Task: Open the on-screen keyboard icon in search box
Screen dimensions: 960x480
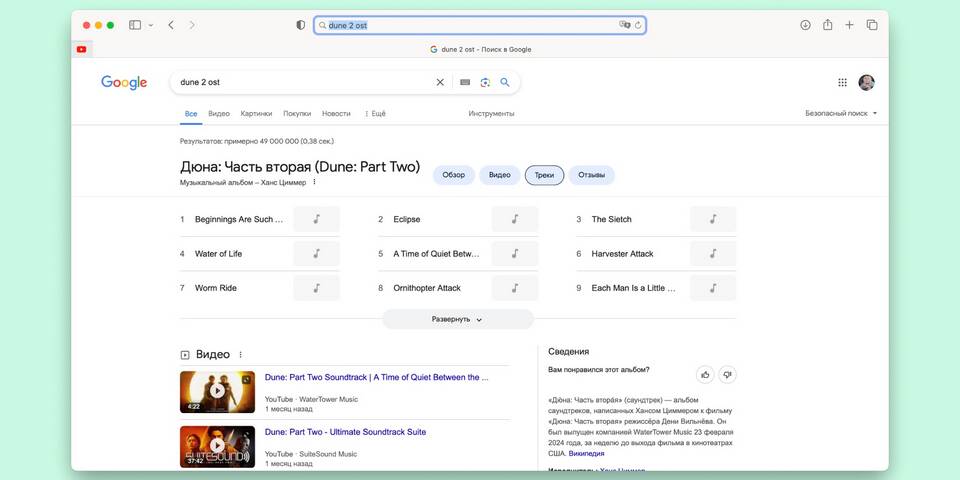Action: coord(465,83)
